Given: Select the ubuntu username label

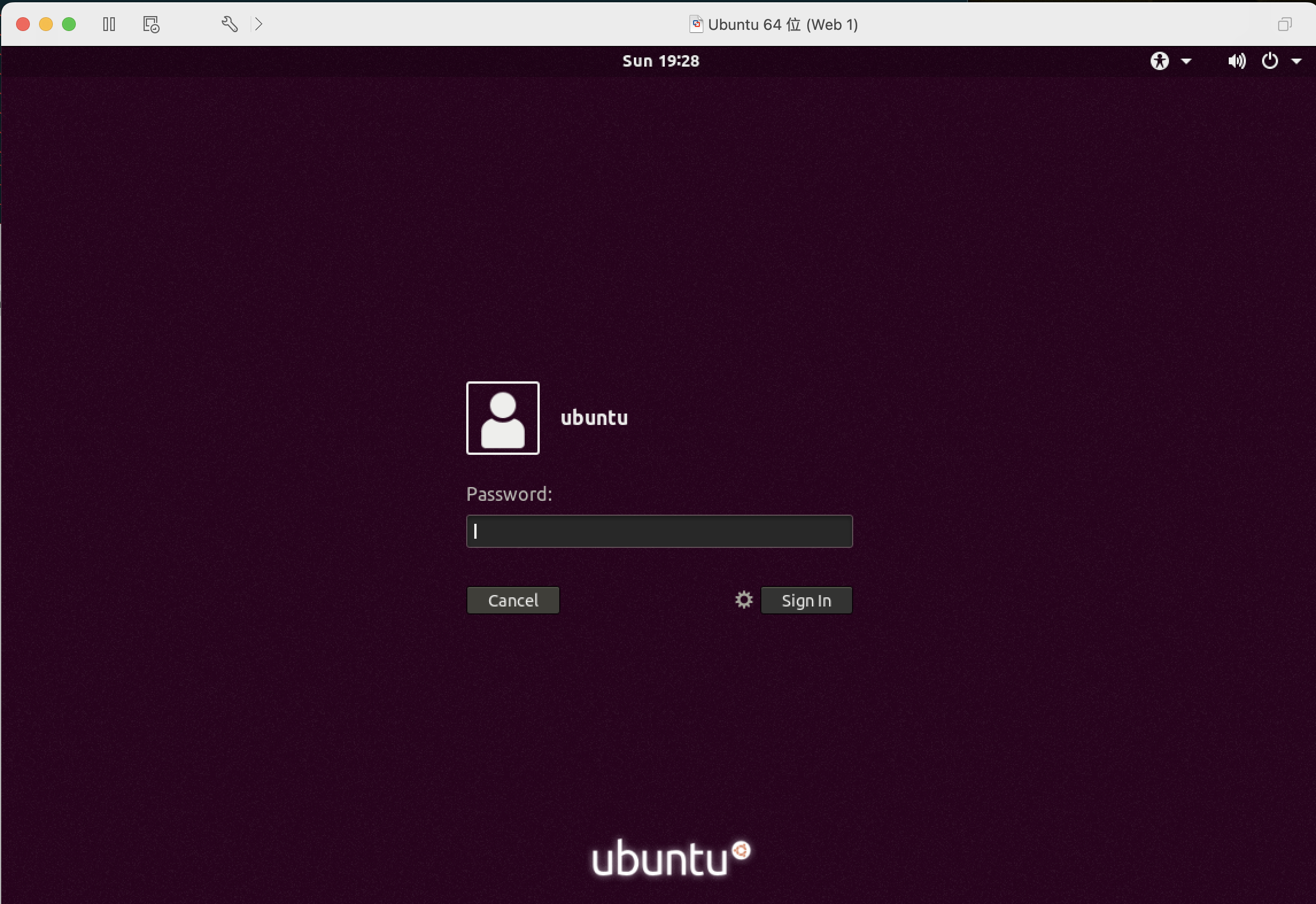Looking at the screenshot, I should click(594, 418).
